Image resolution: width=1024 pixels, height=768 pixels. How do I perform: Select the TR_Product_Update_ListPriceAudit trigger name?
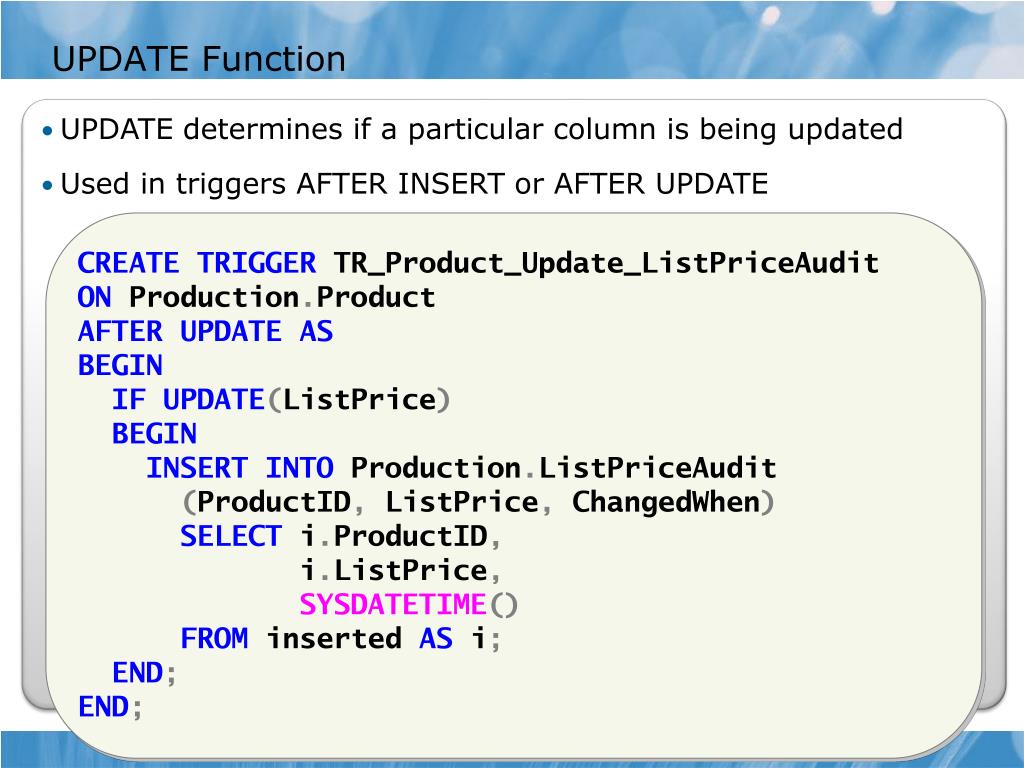click(x=605, y=263)
